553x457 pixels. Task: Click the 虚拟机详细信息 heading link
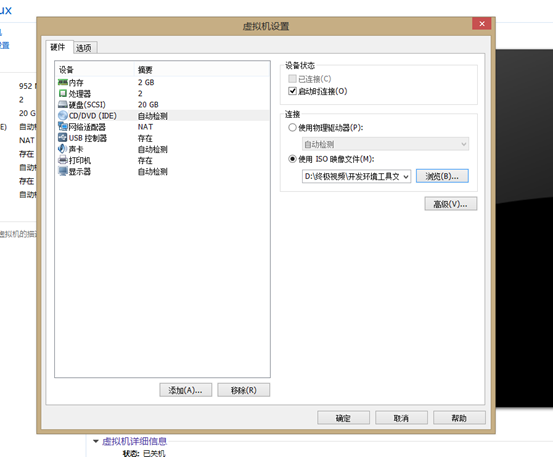click(x=134, y=441)
